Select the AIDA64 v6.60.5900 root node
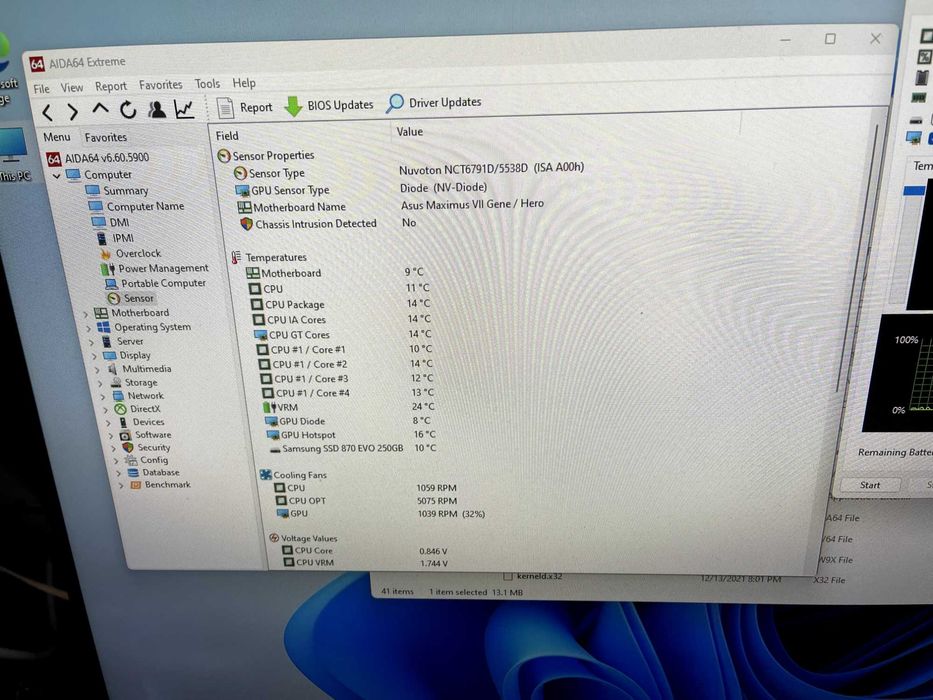The width and height of the screenshot is (933, 700). pos(98,158)
